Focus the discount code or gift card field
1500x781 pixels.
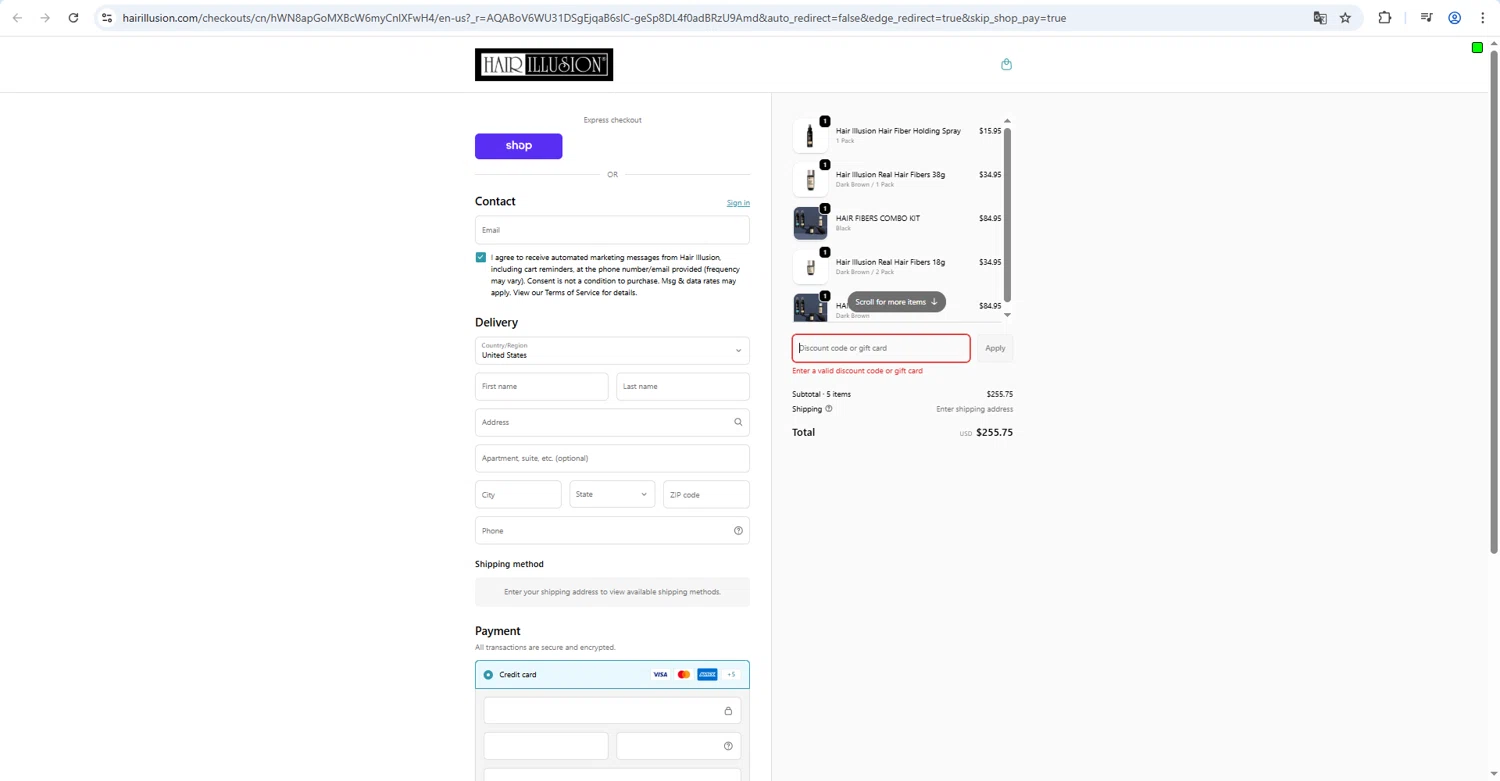(881, 348)
